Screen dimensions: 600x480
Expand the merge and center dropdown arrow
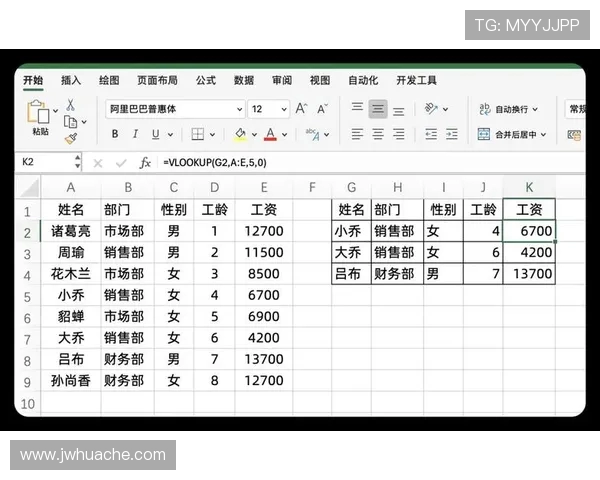[x=543, y=134]
